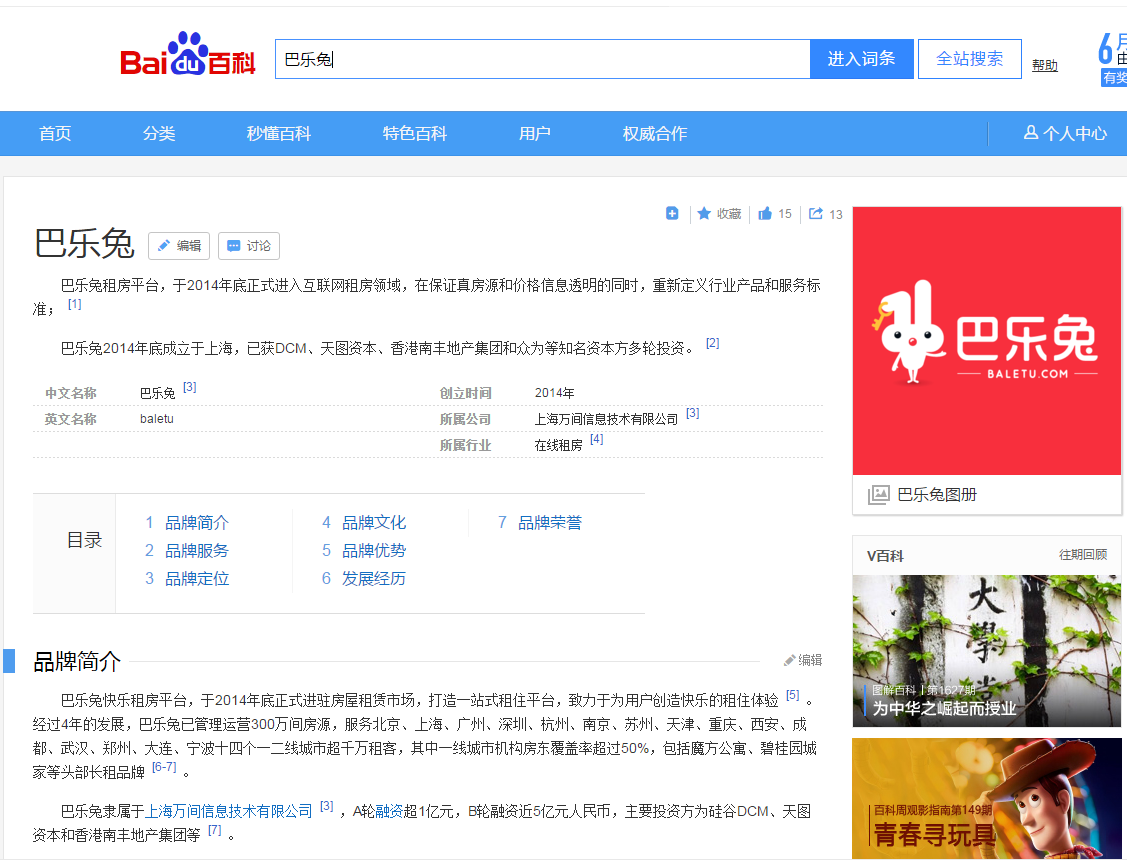Click the 上海万间信息技术有限公司 hyperlink in the paragraph
The height and width of the screenshot is (862, 1127).
(229, 812)
